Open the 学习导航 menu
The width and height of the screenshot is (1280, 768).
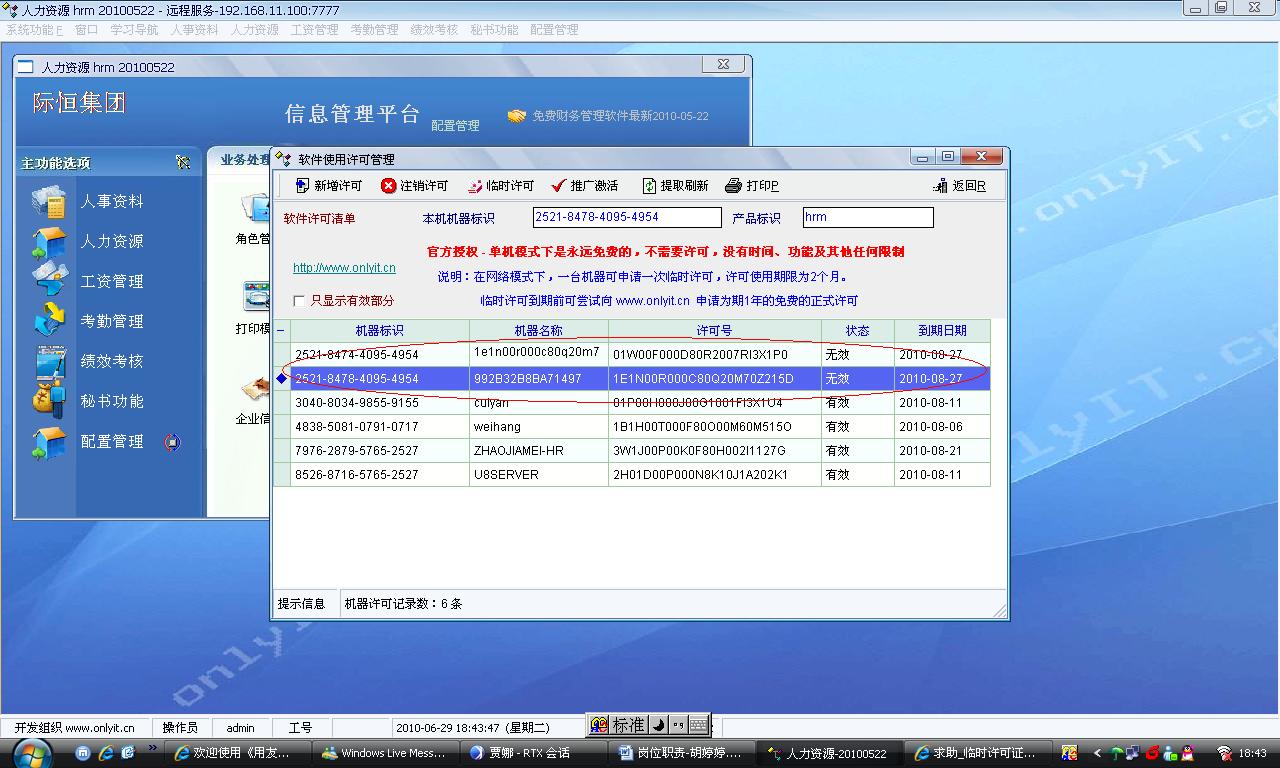click(x=134, y=30)
